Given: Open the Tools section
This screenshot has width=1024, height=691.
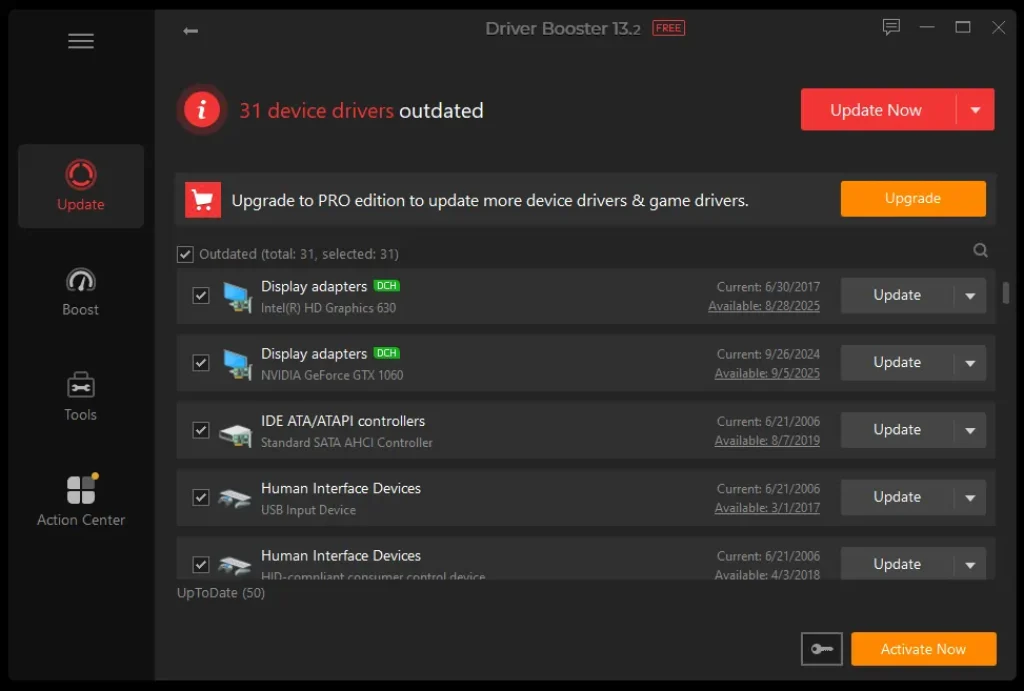Looking at the screenshot, I should 81,396.
